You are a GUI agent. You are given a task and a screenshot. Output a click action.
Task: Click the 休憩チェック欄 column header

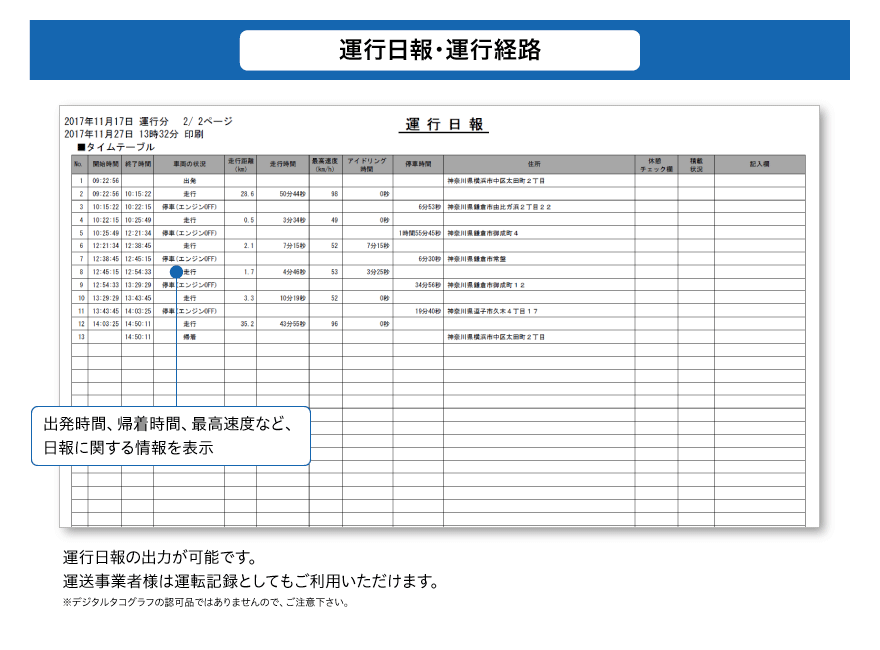pos(656,164)
